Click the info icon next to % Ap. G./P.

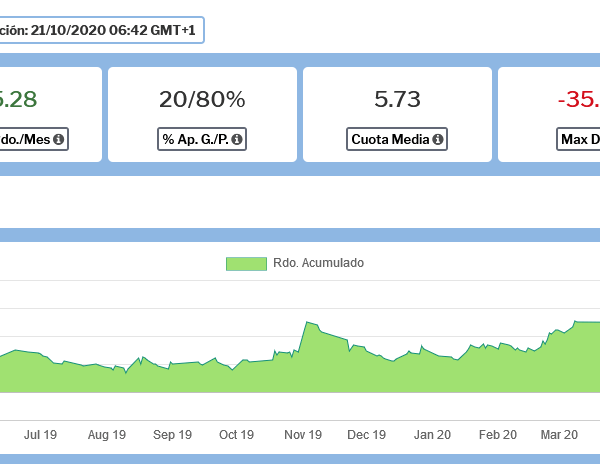coord(237,139)
